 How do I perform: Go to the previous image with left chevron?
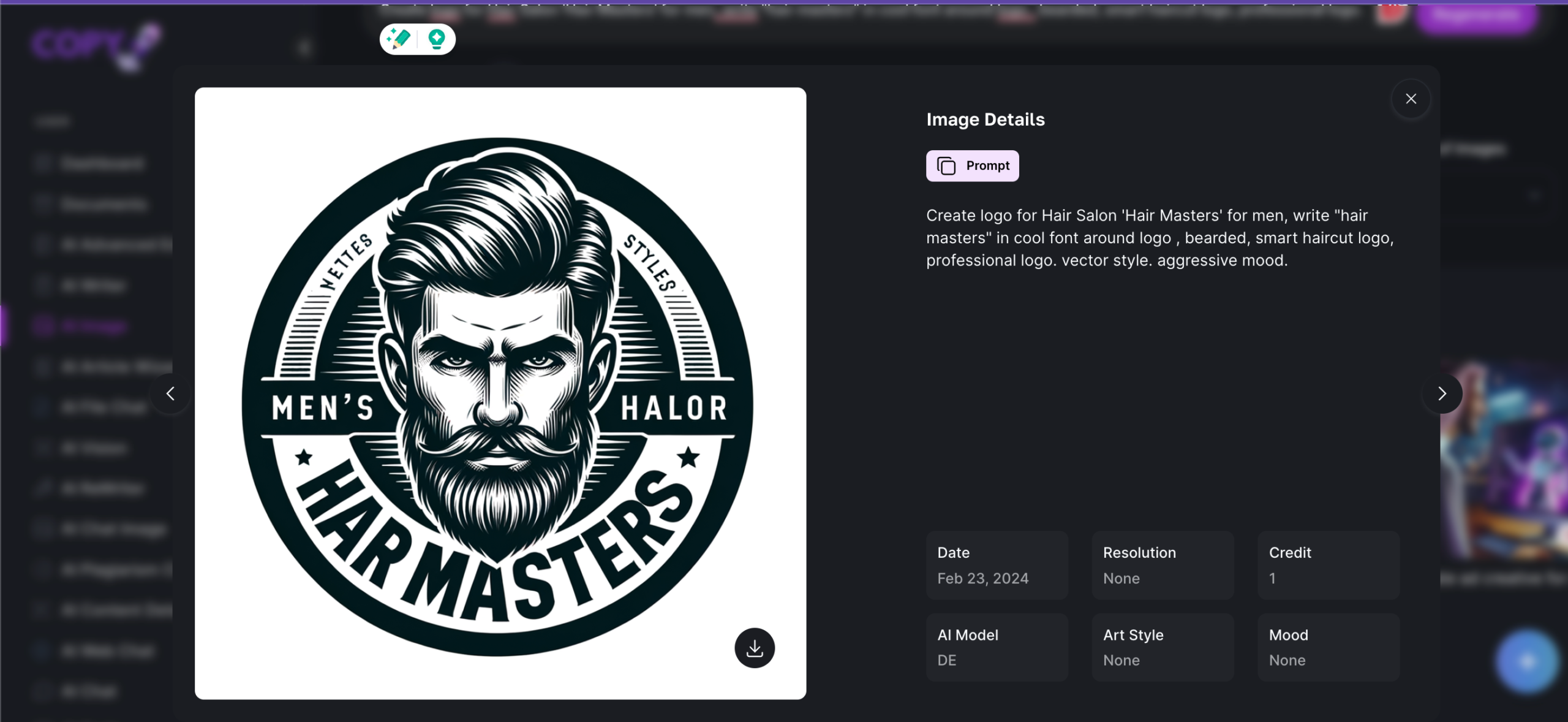(x=170, y=393)
